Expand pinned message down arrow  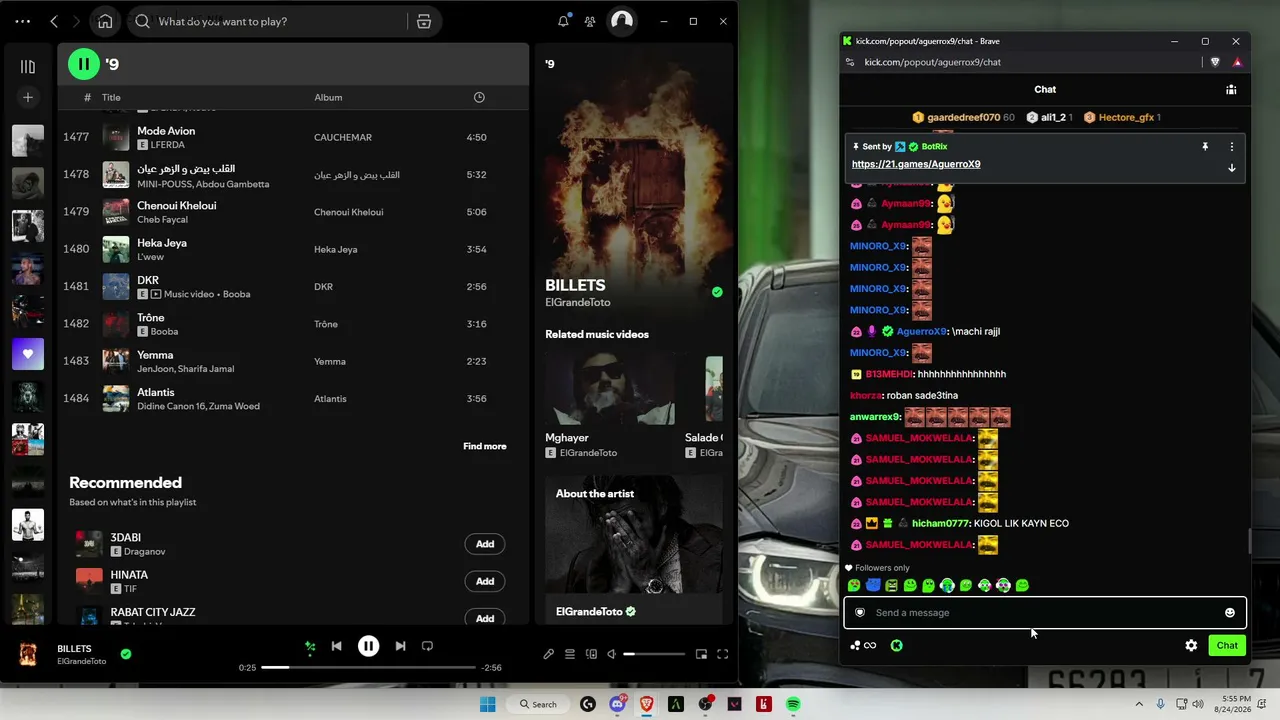pos(1232,168)
